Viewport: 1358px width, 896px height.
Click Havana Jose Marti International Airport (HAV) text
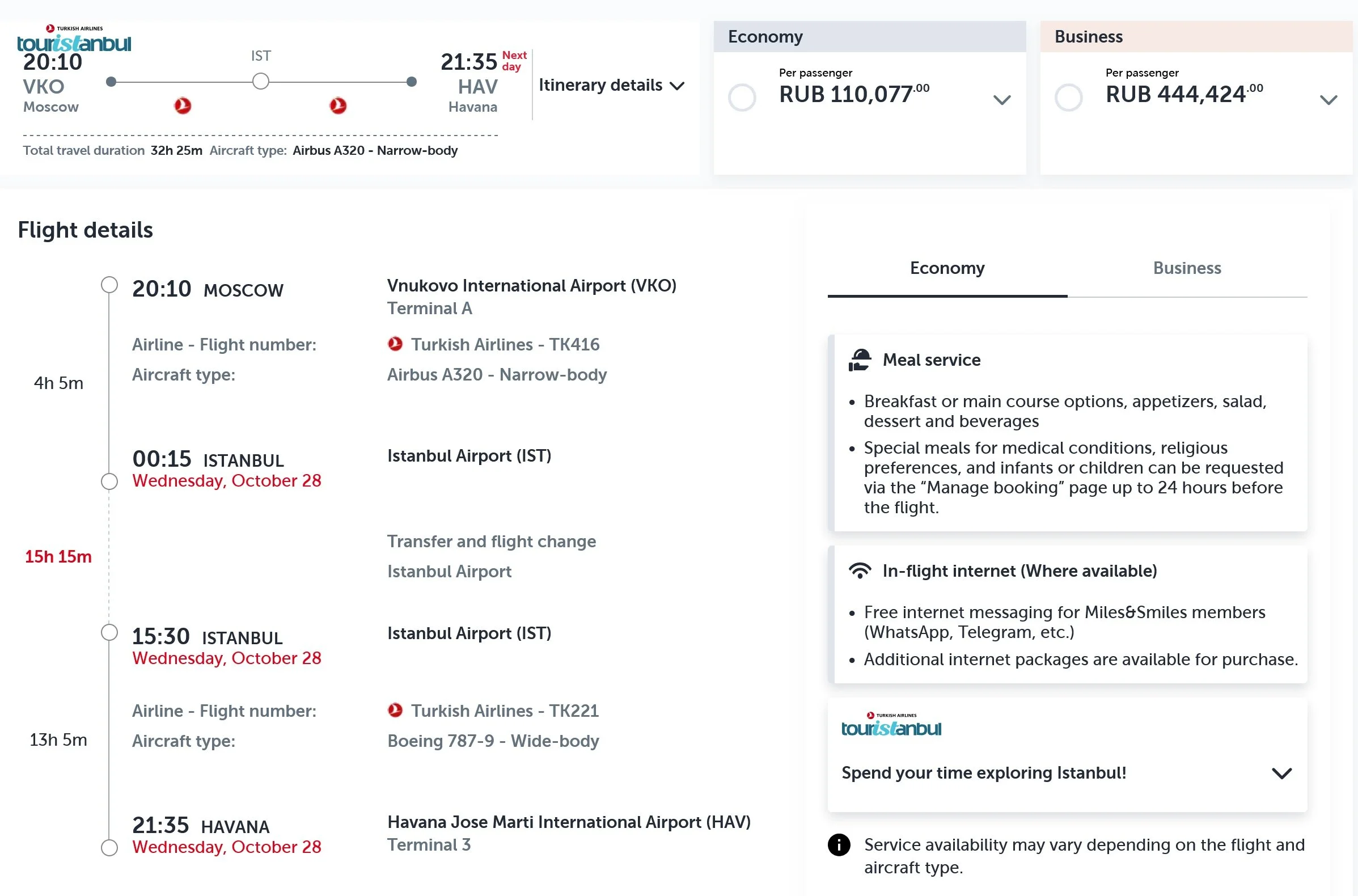tap(569, 822)
